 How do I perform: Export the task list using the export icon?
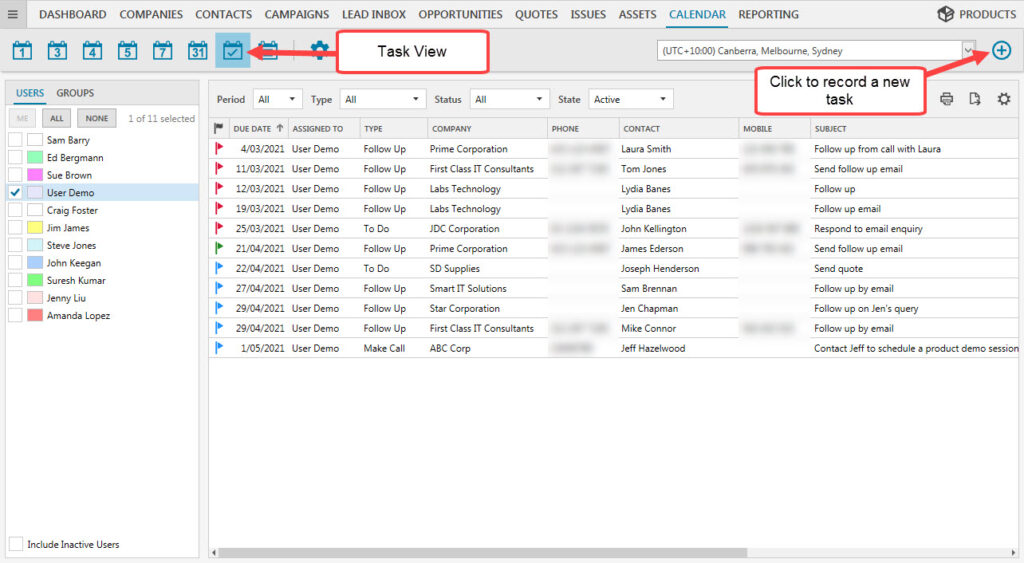tap(975, 99)
